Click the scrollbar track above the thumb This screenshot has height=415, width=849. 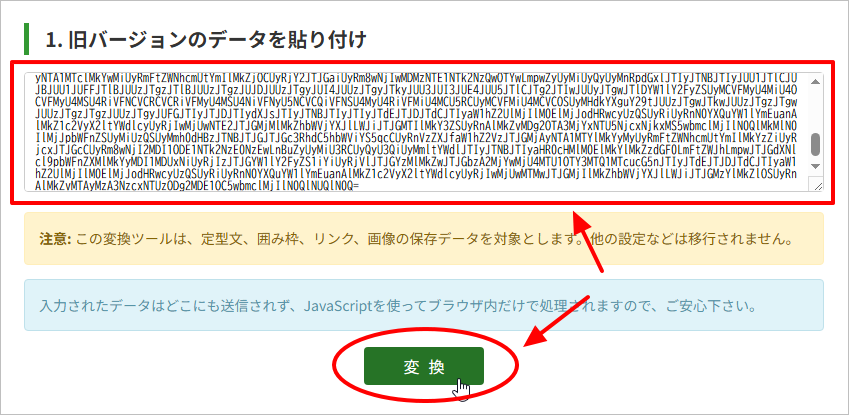pos(816,108)
